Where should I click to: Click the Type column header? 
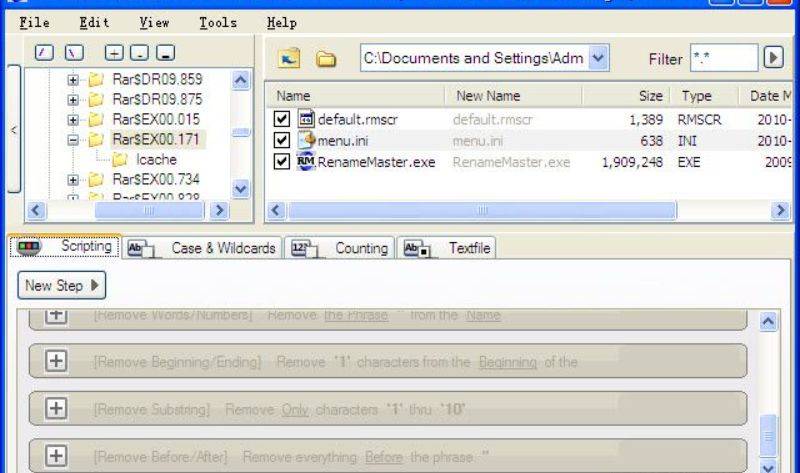704,96
